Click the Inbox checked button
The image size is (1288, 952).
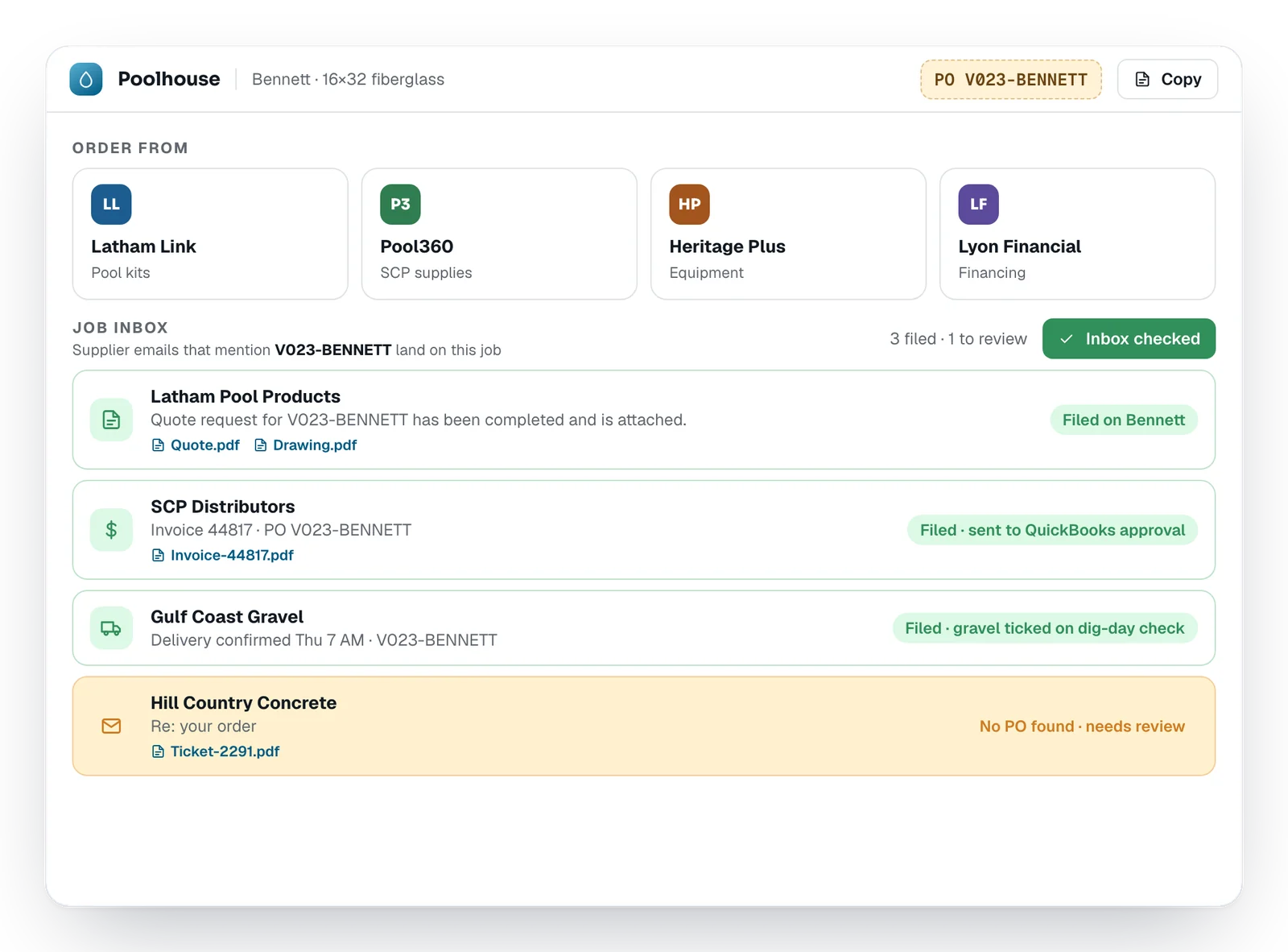1129,339
